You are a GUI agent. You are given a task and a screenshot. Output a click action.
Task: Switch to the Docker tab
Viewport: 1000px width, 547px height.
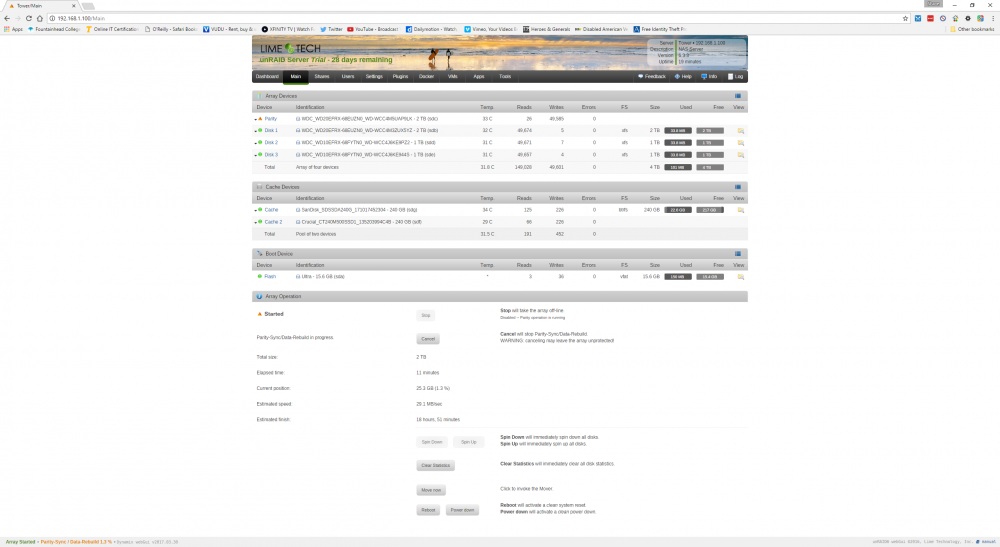(x=427, y=77)
